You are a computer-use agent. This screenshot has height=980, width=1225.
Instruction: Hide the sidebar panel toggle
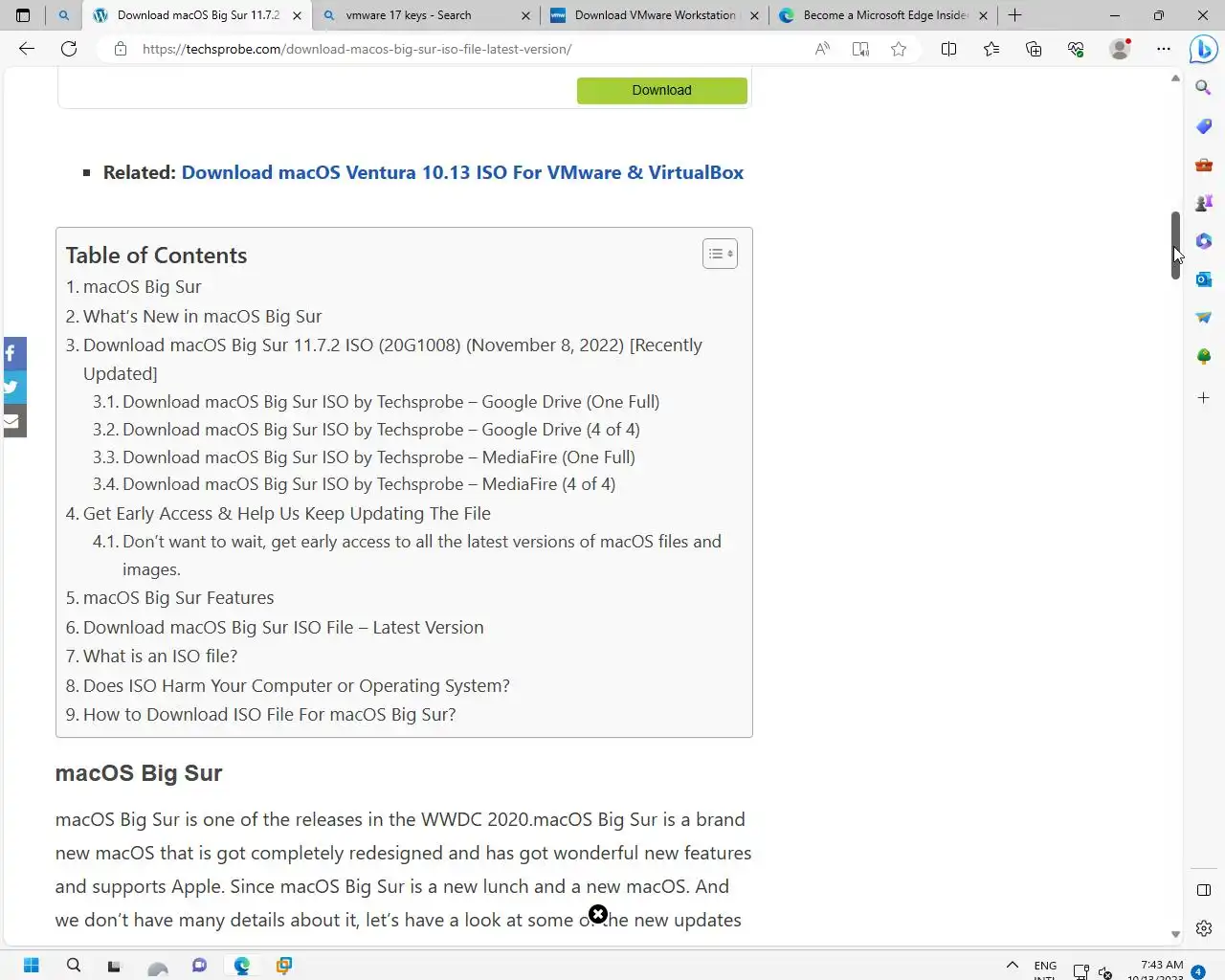click(1204, 890)
